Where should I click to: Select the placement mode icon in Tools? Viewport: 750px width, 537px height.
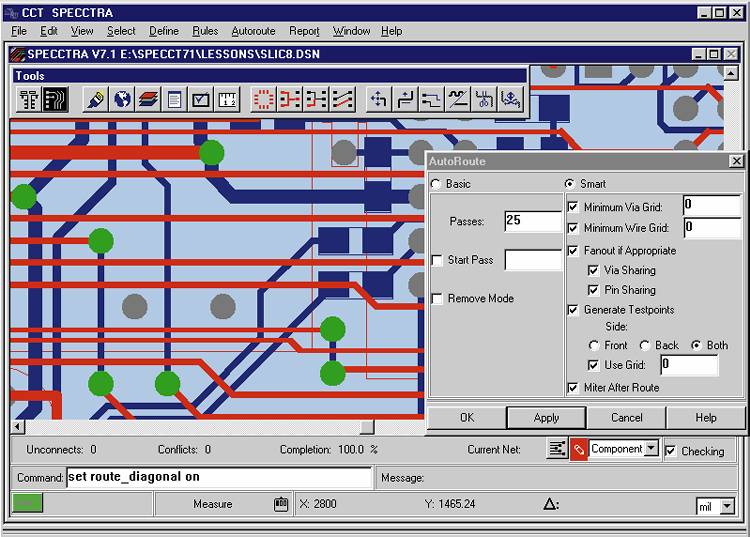pos(29,99)
